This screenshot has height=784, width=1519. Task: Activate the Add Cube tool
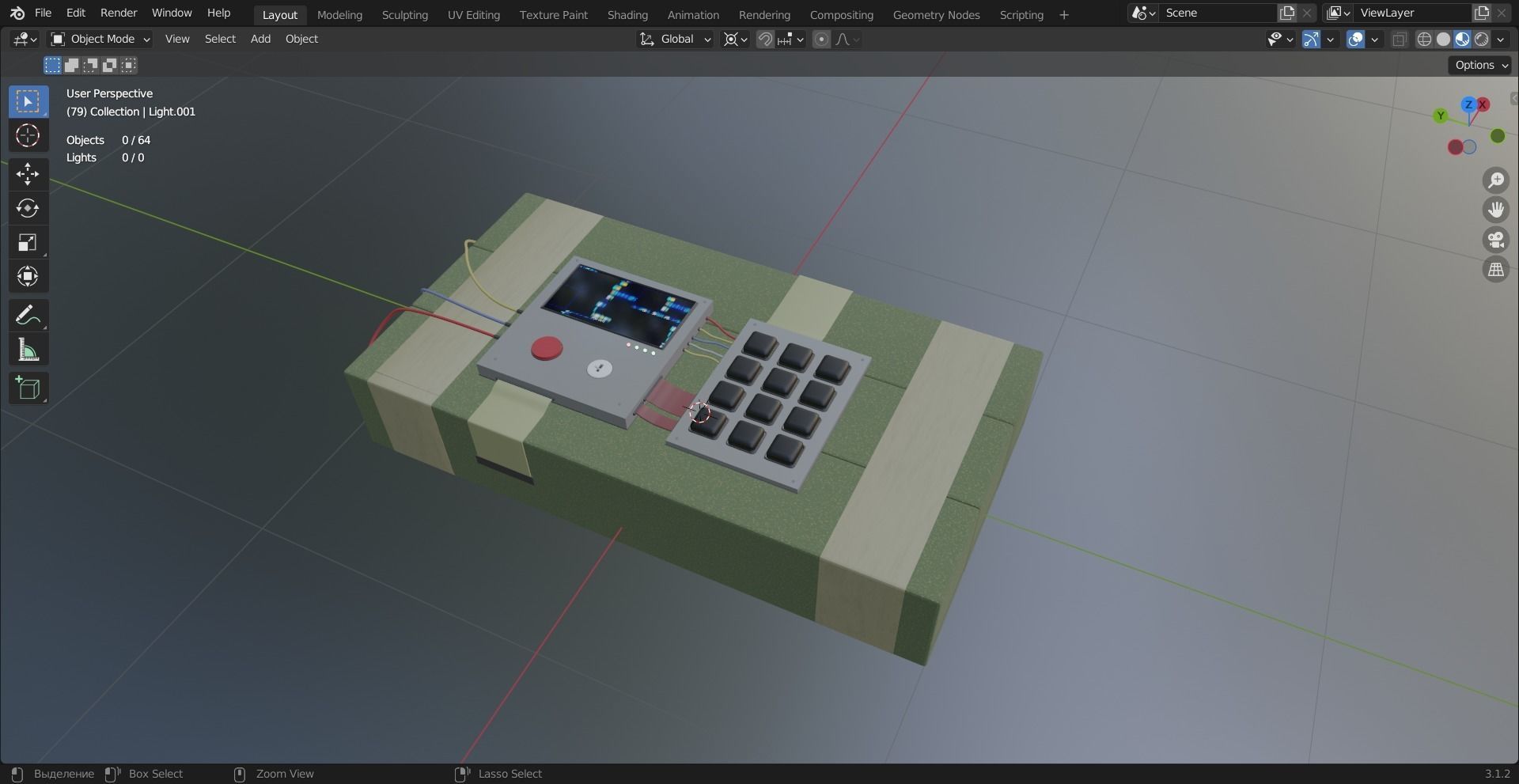(28, 388)
